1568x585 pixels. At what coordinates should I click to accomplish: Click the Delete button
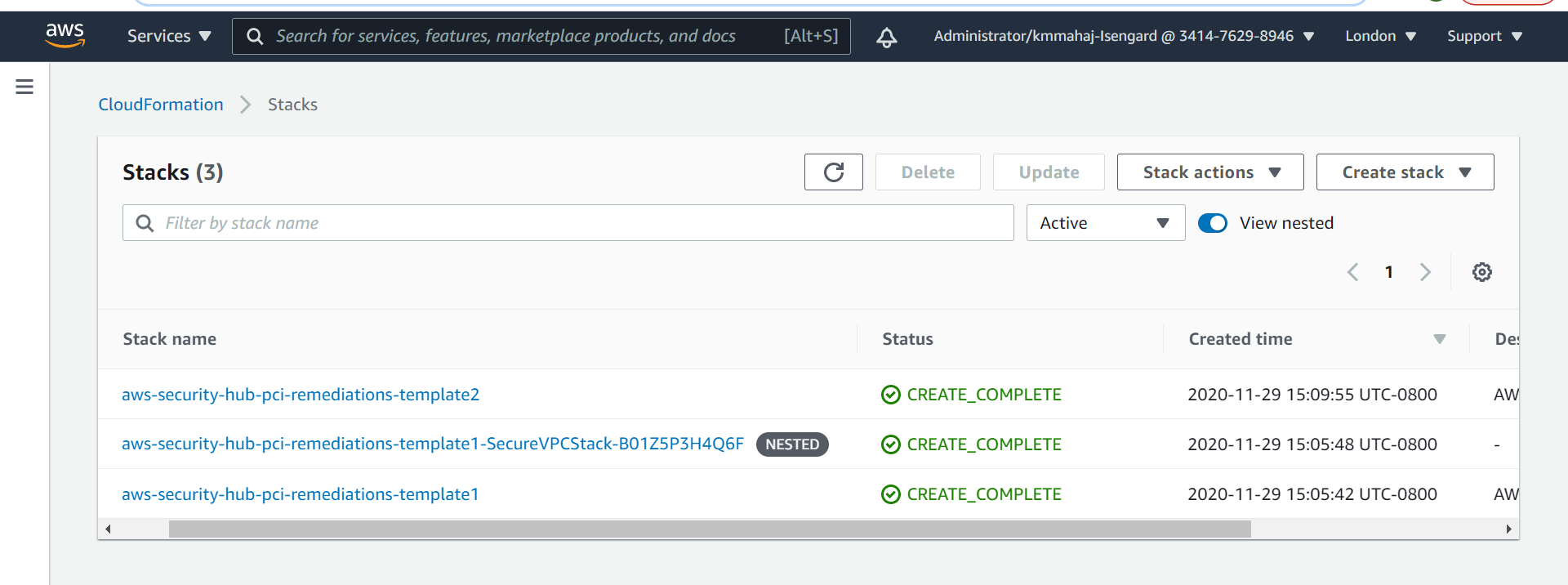pyautogui.click(x=928, y=172)
